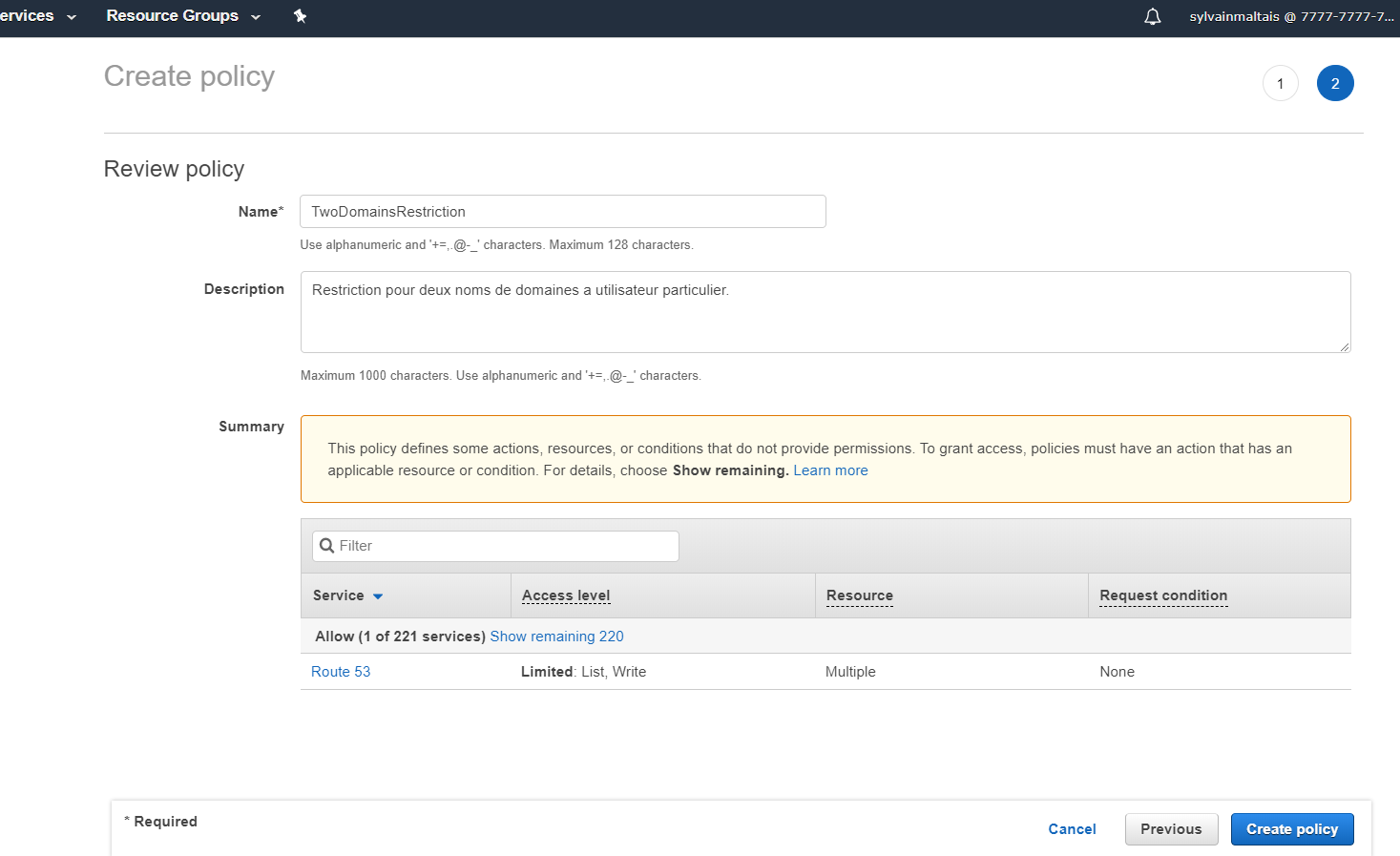Click the policy Name input field
1400x856 pixels.
coord(562,212)
